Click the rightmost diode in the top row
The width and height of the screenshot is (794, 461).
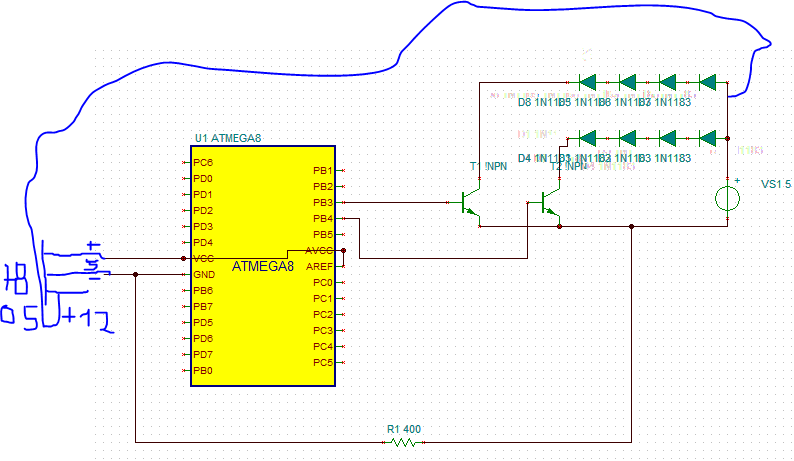(707, 82)
